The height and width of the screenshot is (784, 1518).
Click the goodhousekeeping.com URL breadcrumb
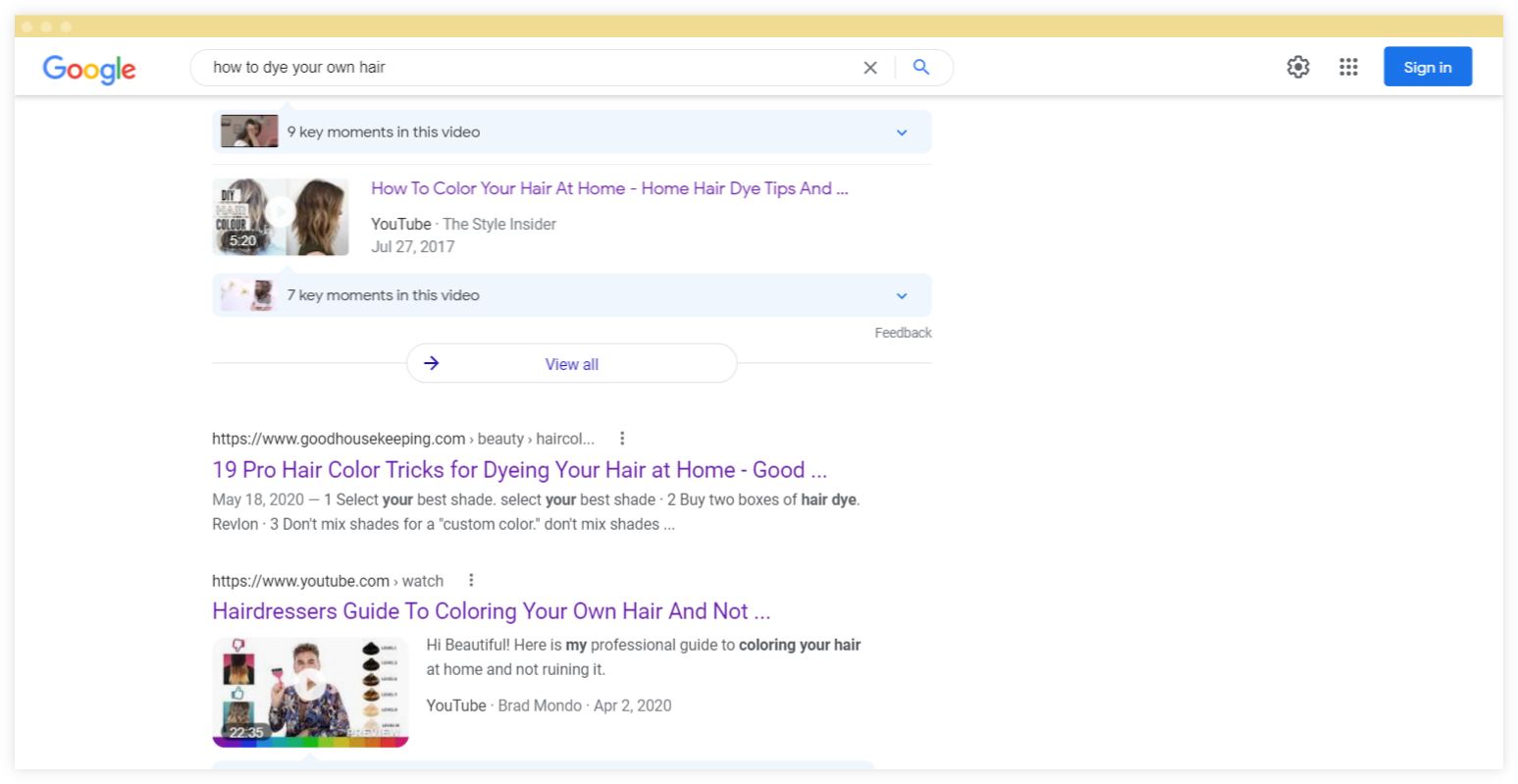(403, 439)
